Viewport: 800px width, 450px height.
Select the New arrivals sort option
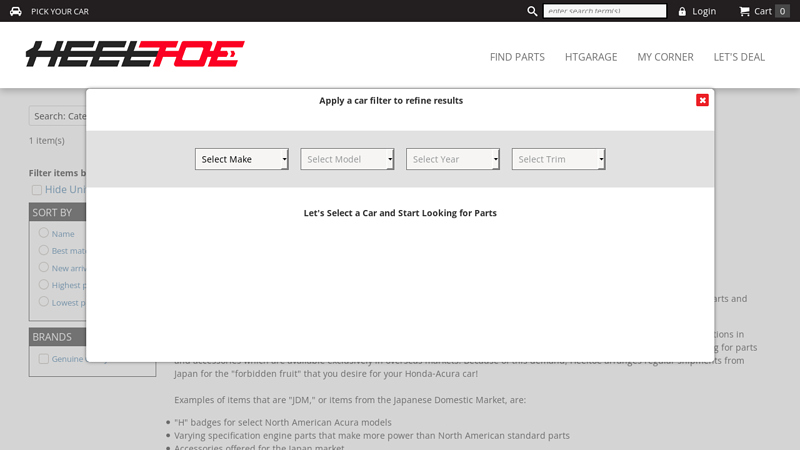(x=44, y=267)
